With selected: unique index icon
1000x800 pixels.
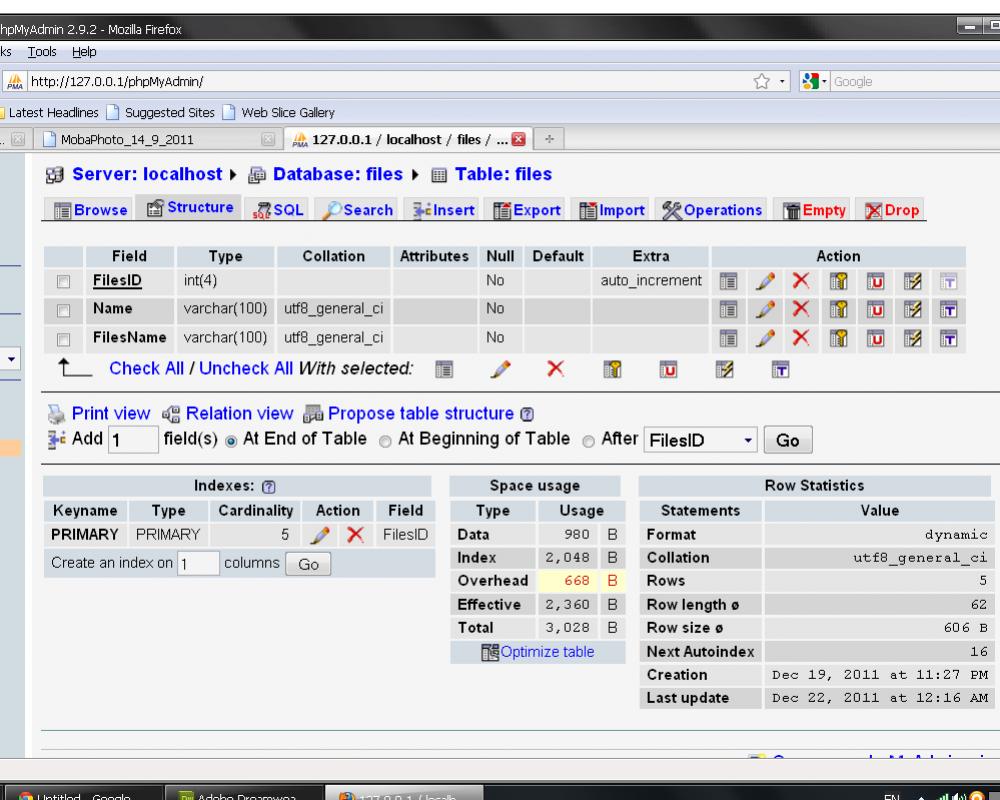point(668,369)
